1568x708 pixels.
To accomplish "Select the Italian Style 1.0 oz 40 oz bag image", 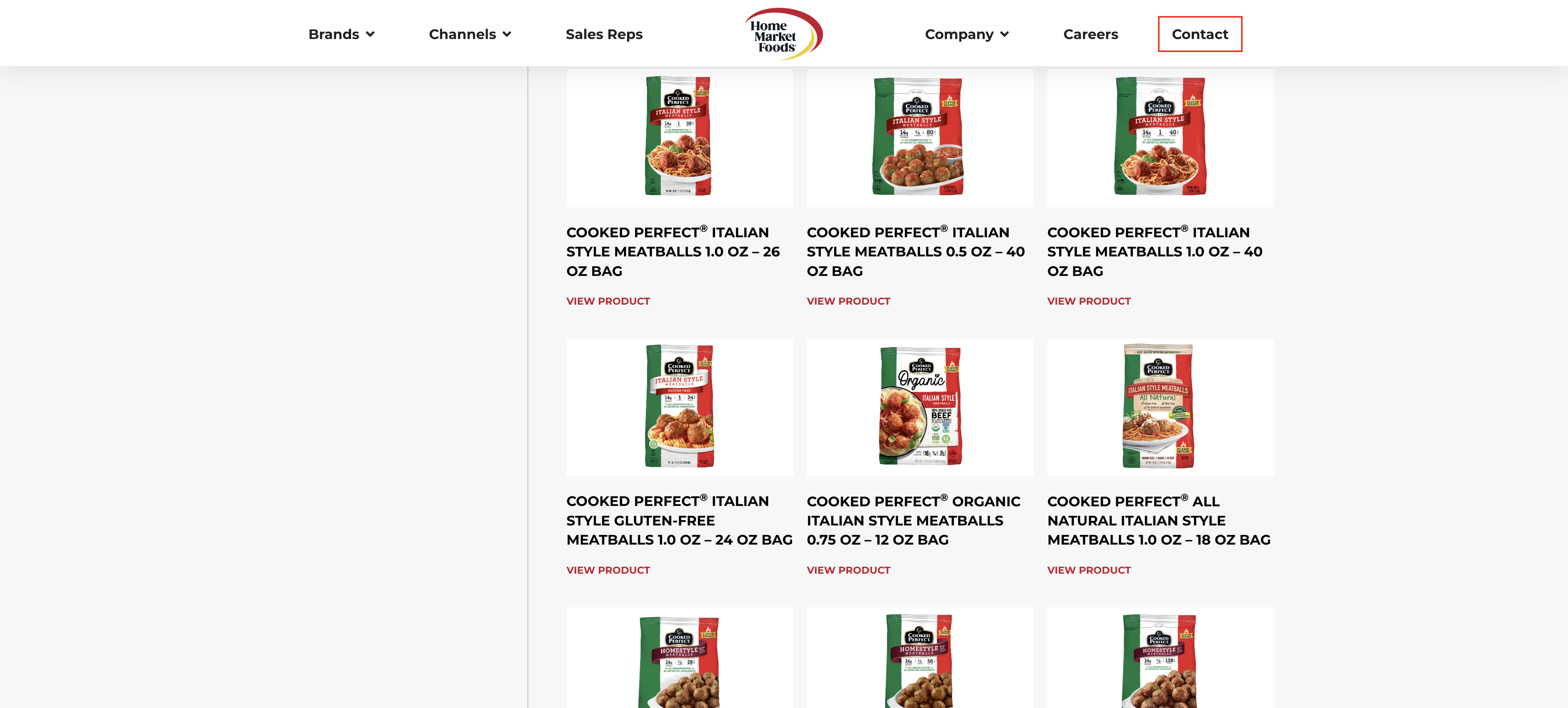I will (x=1160, y=138).
